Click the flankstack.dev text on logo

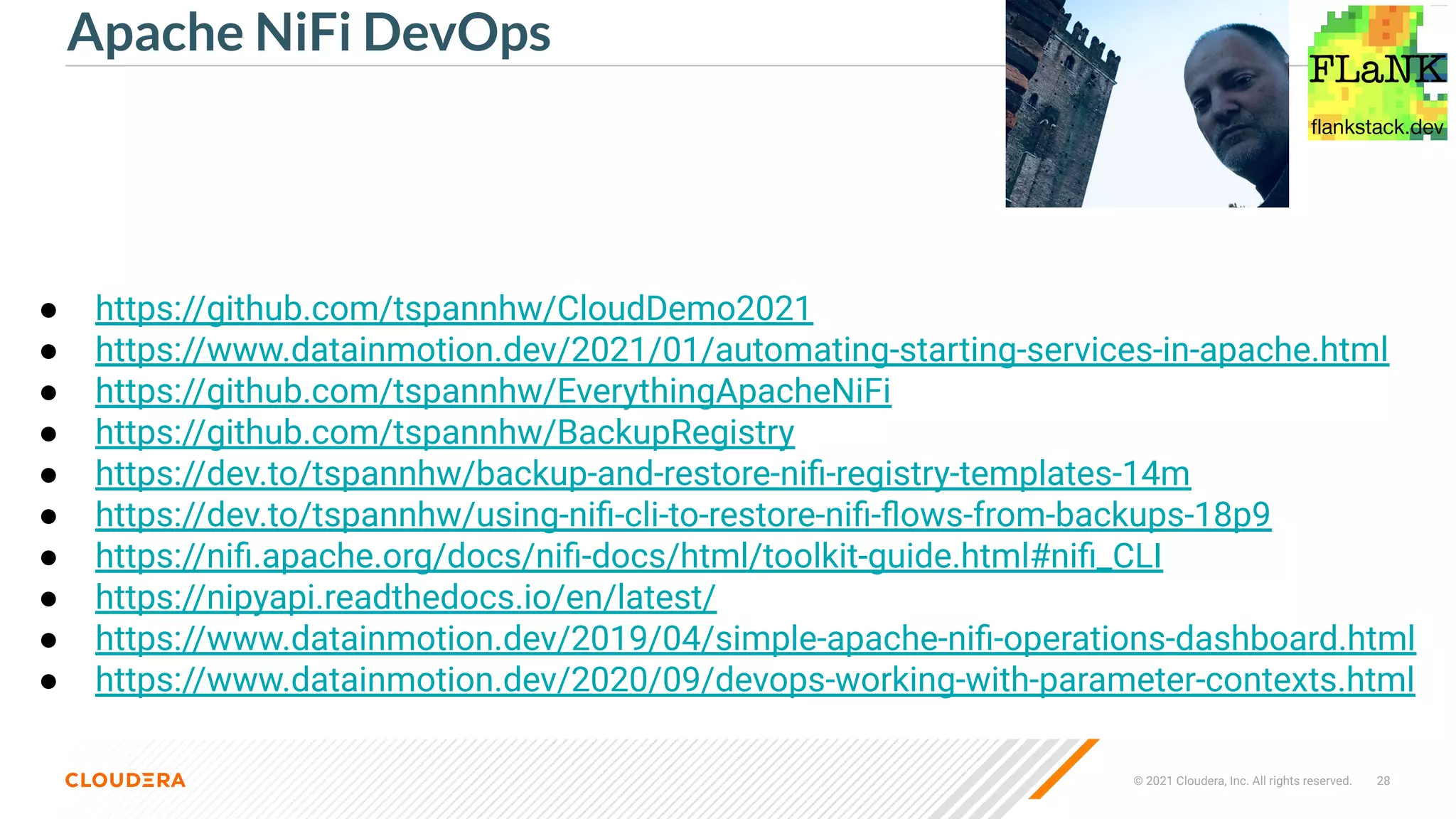(1376, 127)
